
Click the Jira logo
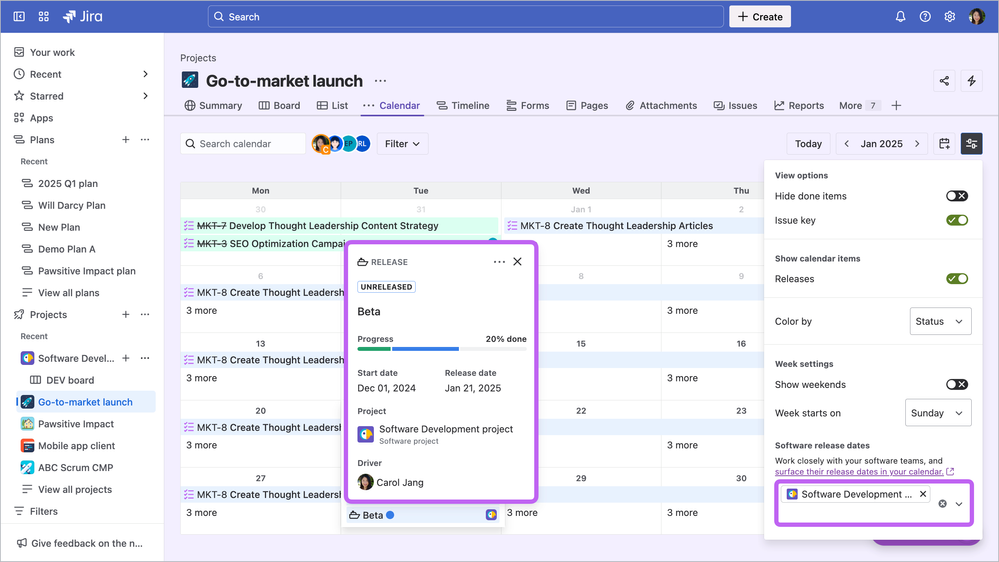tap(83, 17)
